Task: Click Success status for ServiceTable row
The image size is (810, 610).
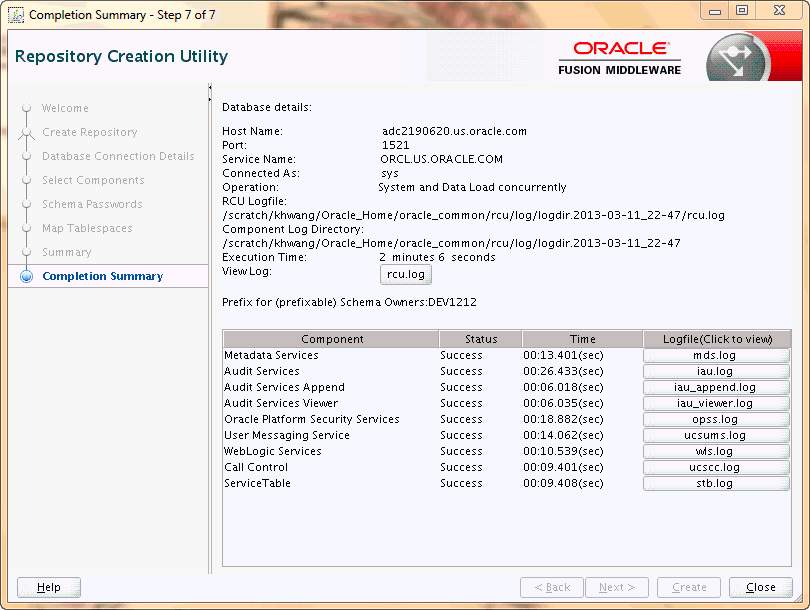Action: coord(461,483)
